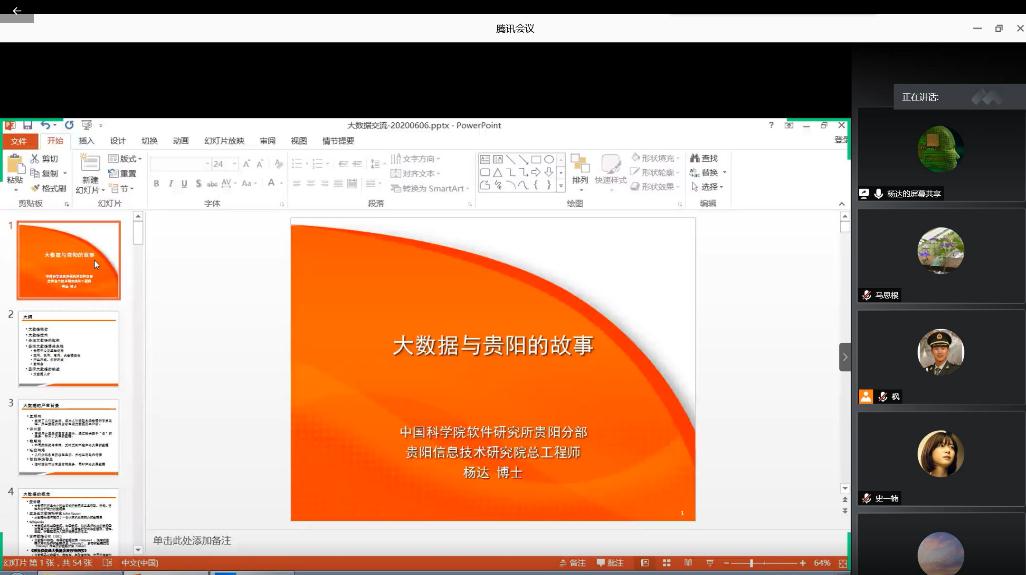1026x575 pixels.
Task: Toggle the Notes (备注) pane in status bar
Action: [573, 563]
